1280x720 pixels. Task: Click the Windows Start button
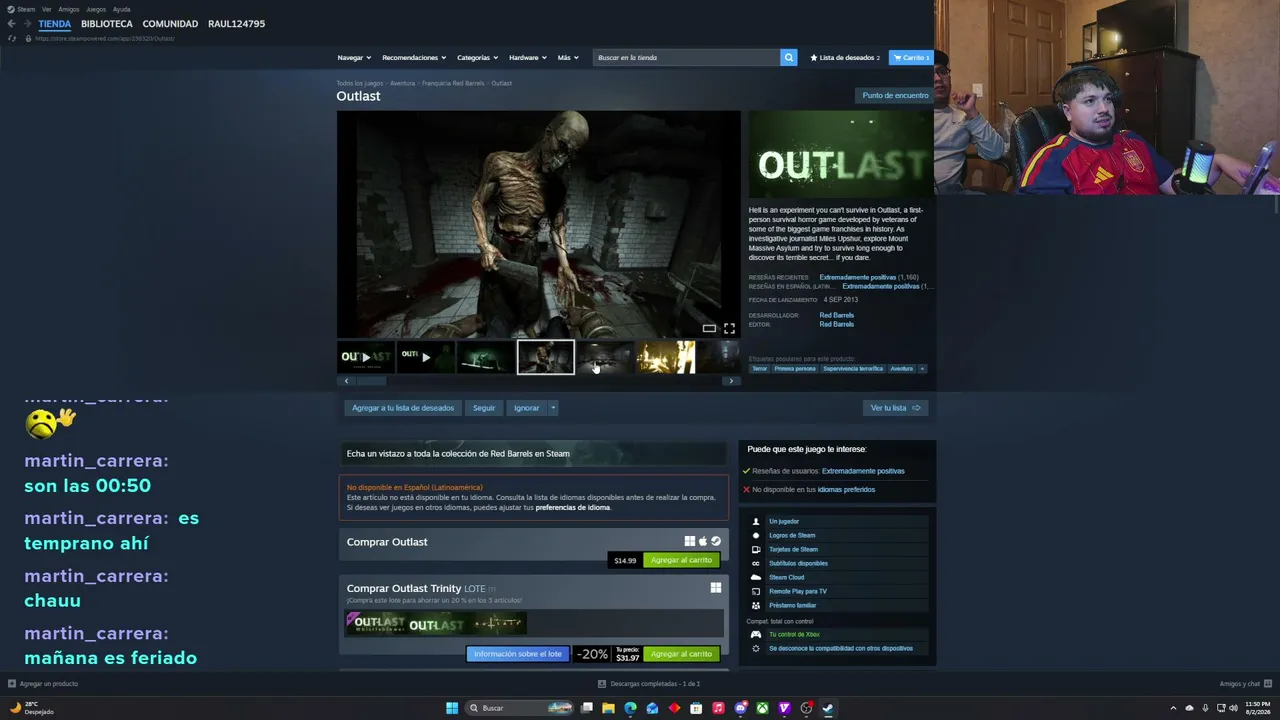coord(452,708)
